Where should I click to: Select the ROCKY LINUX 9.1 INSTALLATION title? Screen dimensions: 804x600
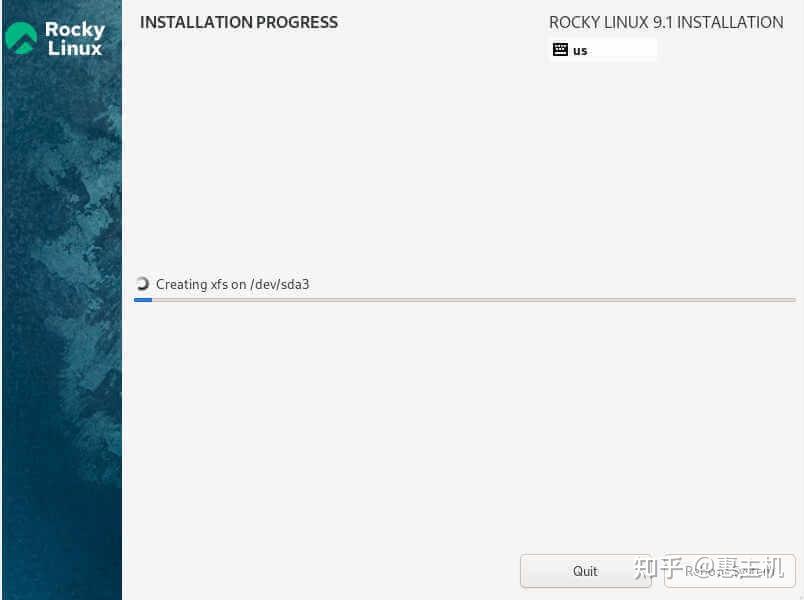665,22
